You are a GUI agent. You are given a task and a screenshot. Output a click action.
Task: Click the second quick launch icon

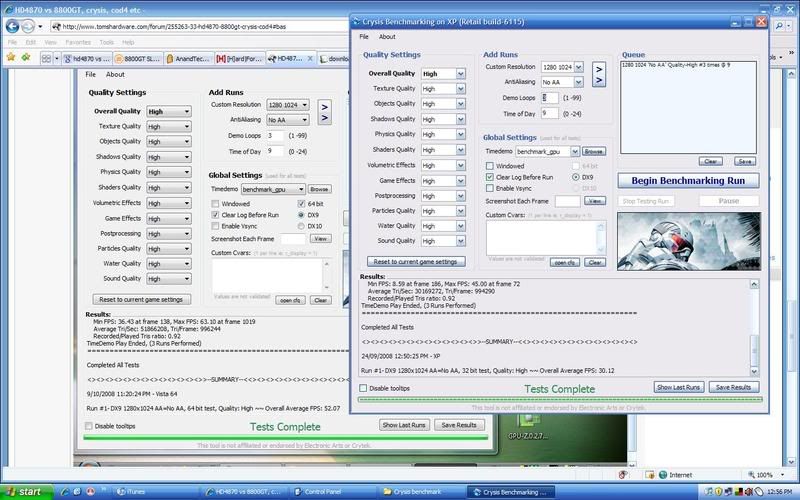click(77, 492)
